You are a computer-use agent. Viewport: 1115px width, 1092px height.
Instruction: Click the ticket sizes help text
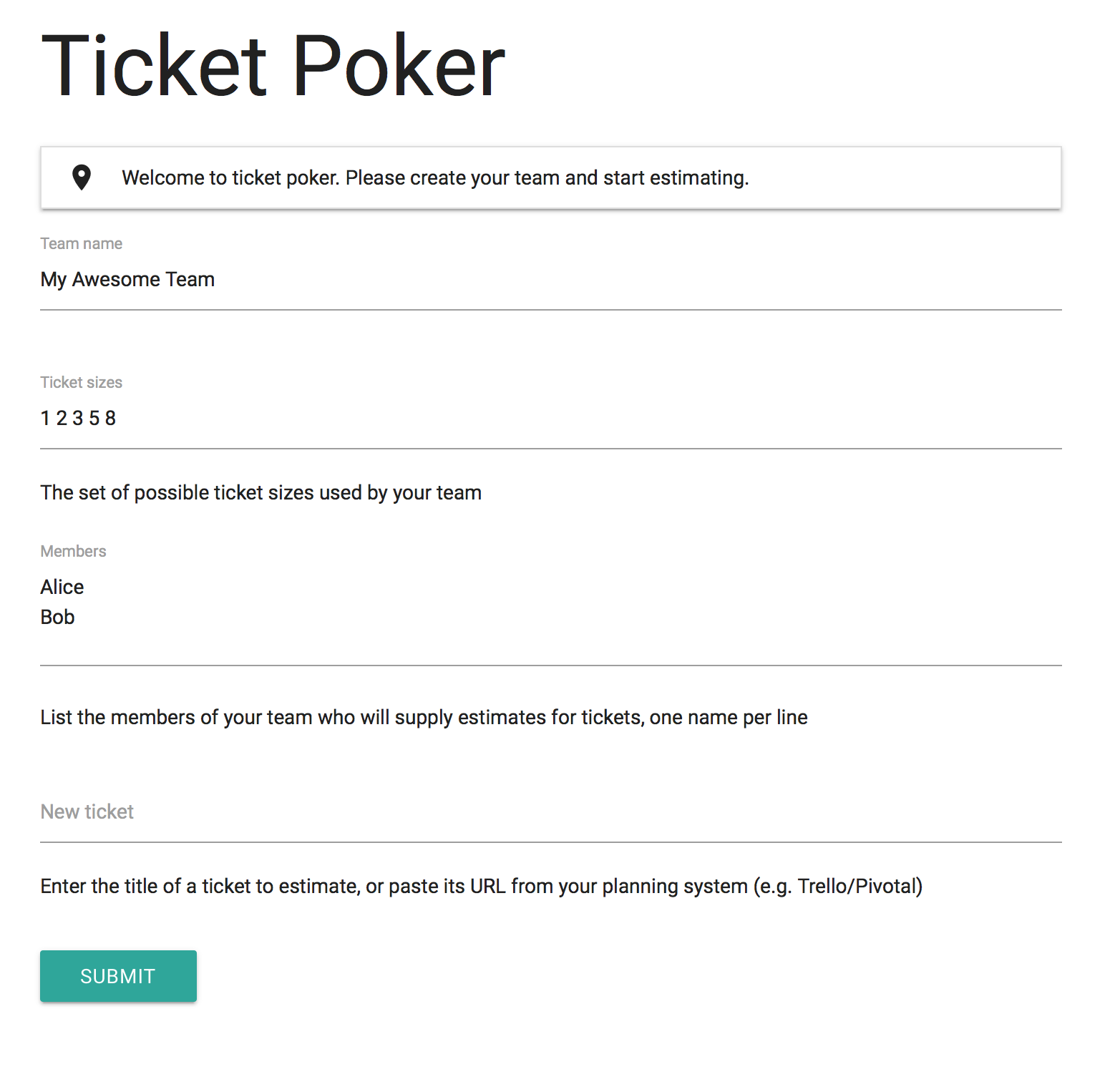[261, 493]
